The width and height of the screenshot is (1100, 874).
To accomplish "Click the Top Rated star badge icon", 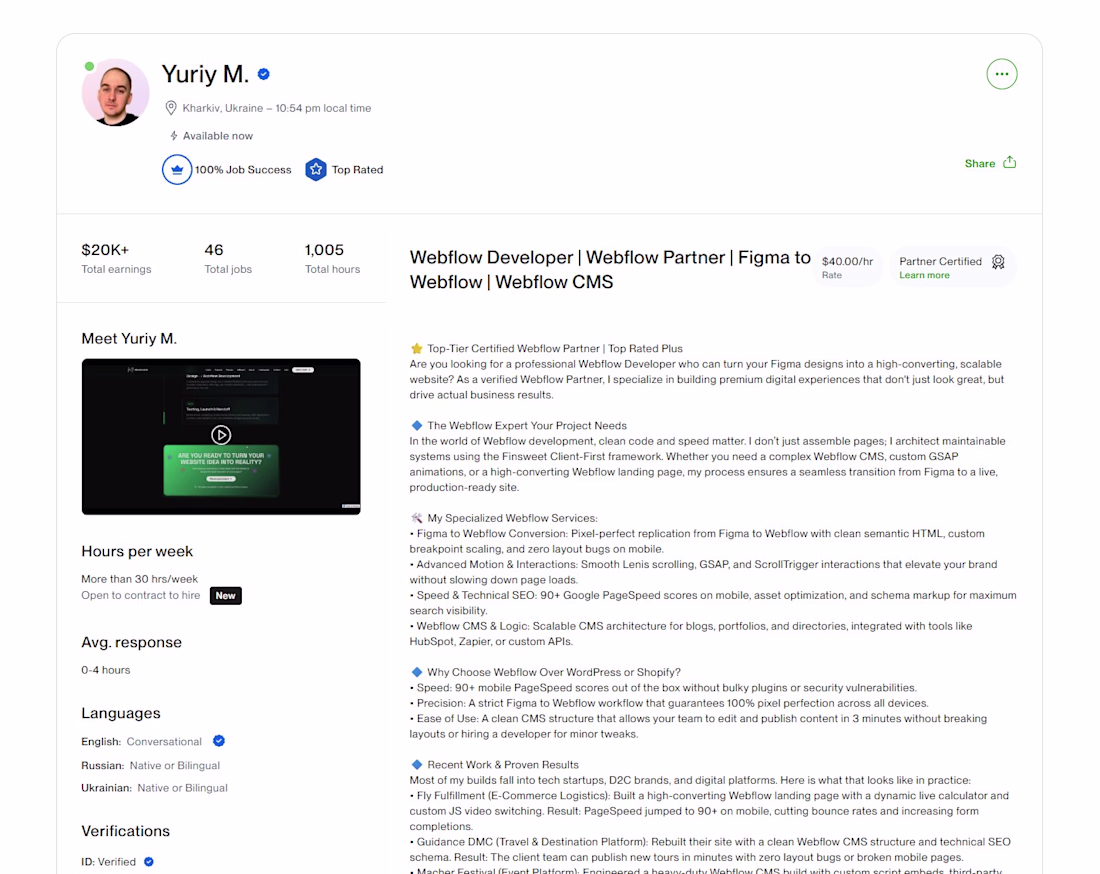I will [x=316, y=170].
